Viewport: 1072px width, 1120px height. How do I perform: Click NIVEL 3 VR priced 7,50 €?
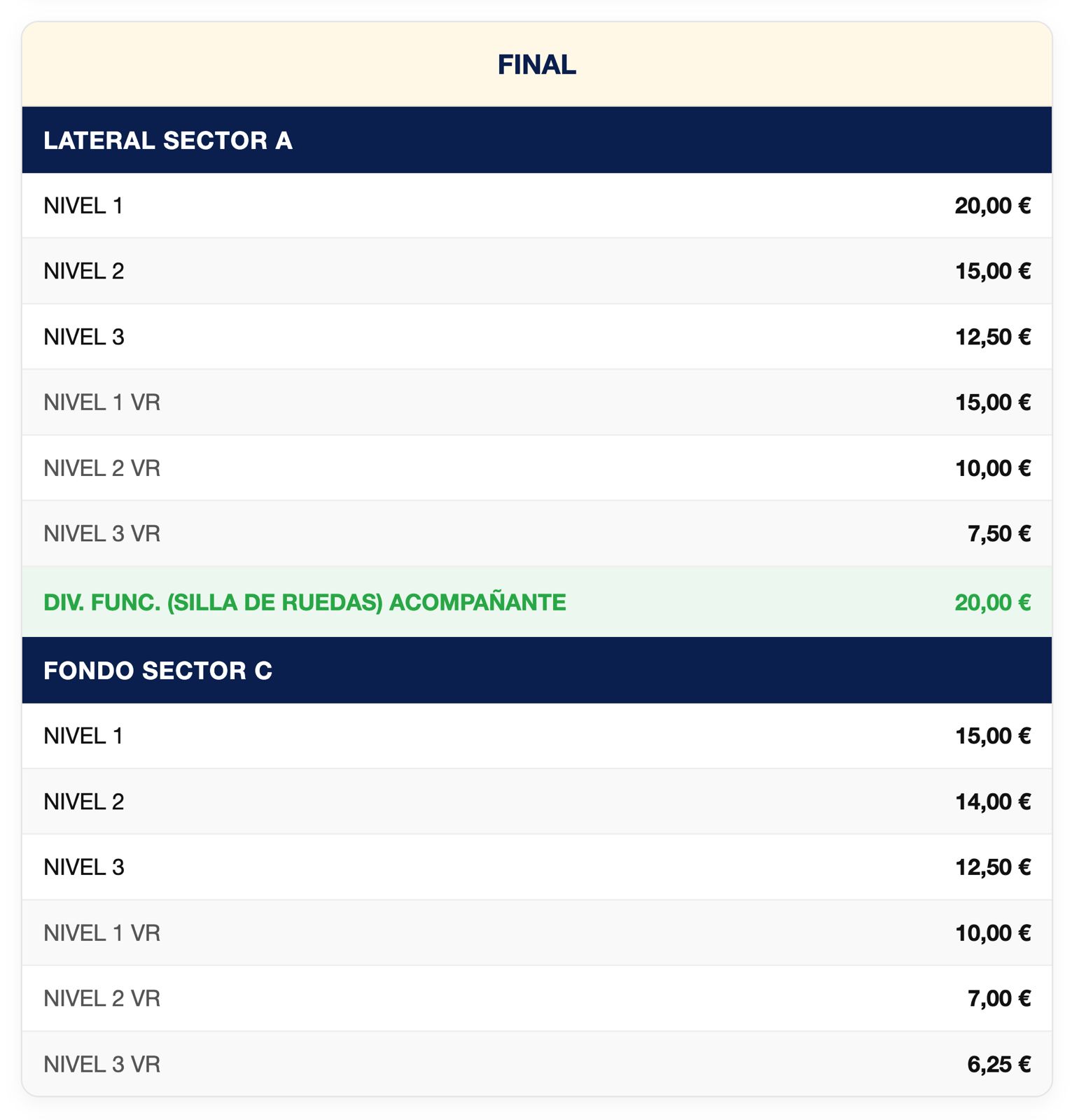coord(536,533)
